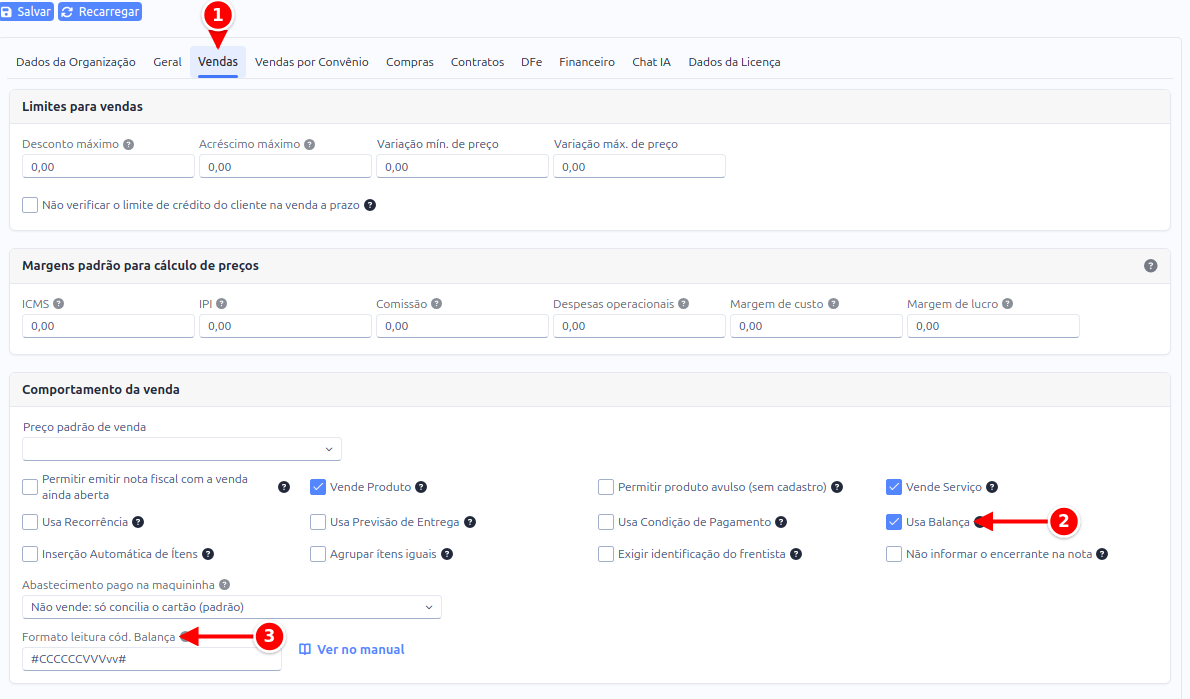The width and height of the screenshot is (1190, 699).
Task: Click the Recarregar button
Action: (100, 11)
